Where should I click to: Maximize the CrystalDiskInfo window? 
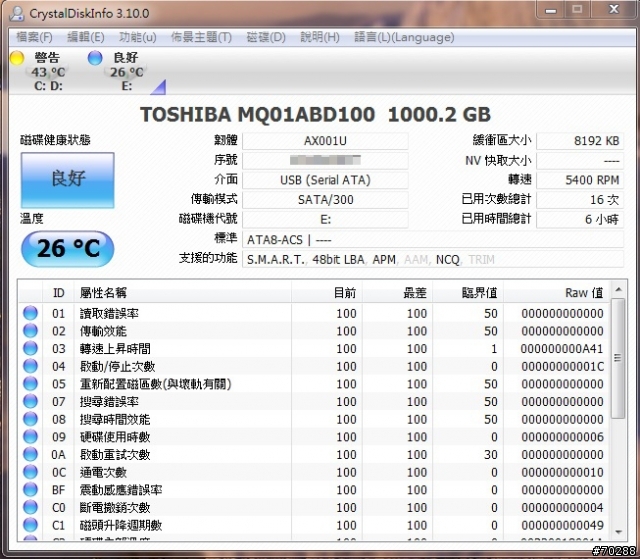coord(577,10)
